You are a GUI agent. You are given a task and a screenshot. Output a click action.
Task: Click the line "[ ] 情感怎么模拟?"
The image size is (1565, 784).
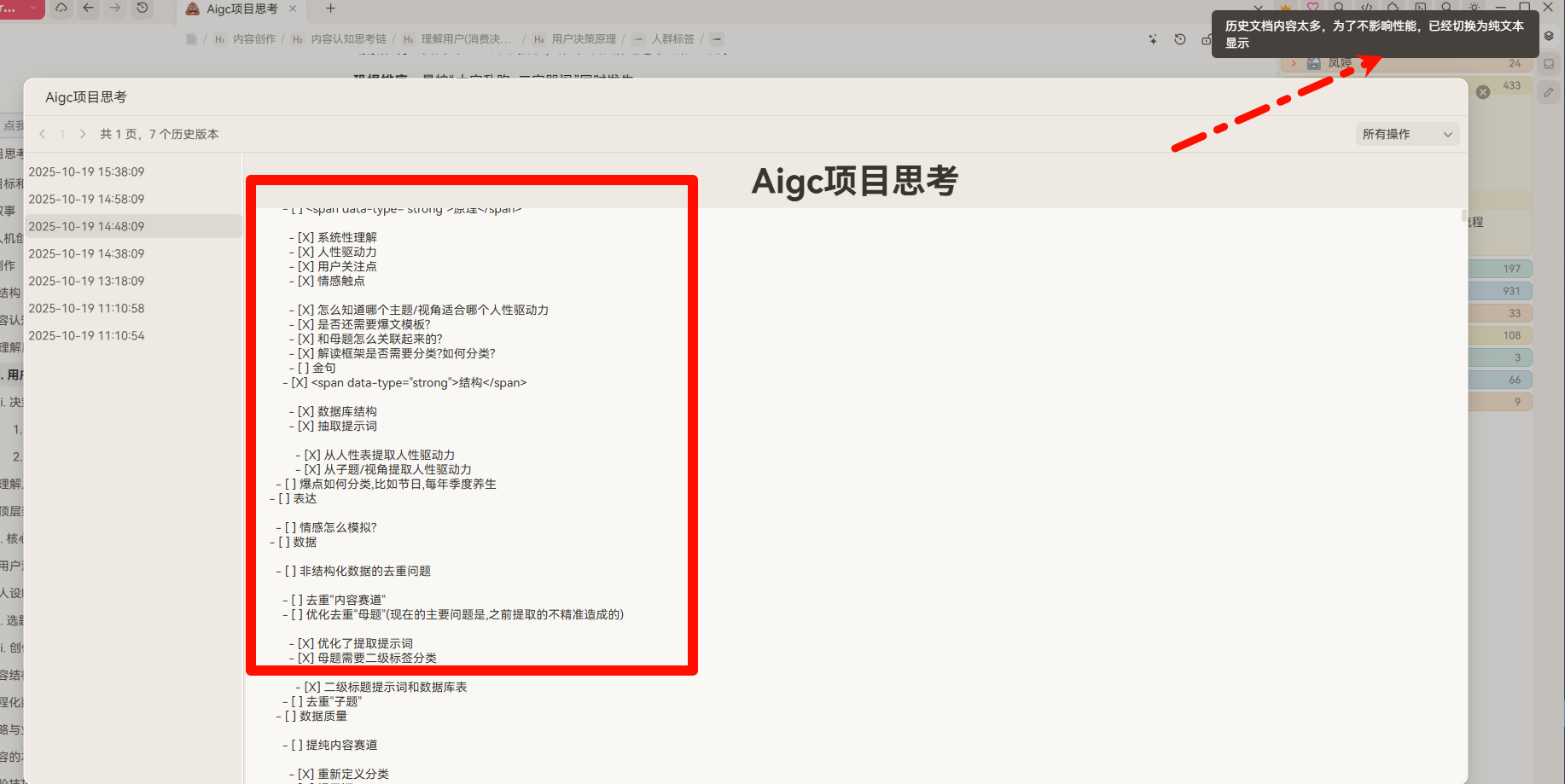[x=326, y=527]
